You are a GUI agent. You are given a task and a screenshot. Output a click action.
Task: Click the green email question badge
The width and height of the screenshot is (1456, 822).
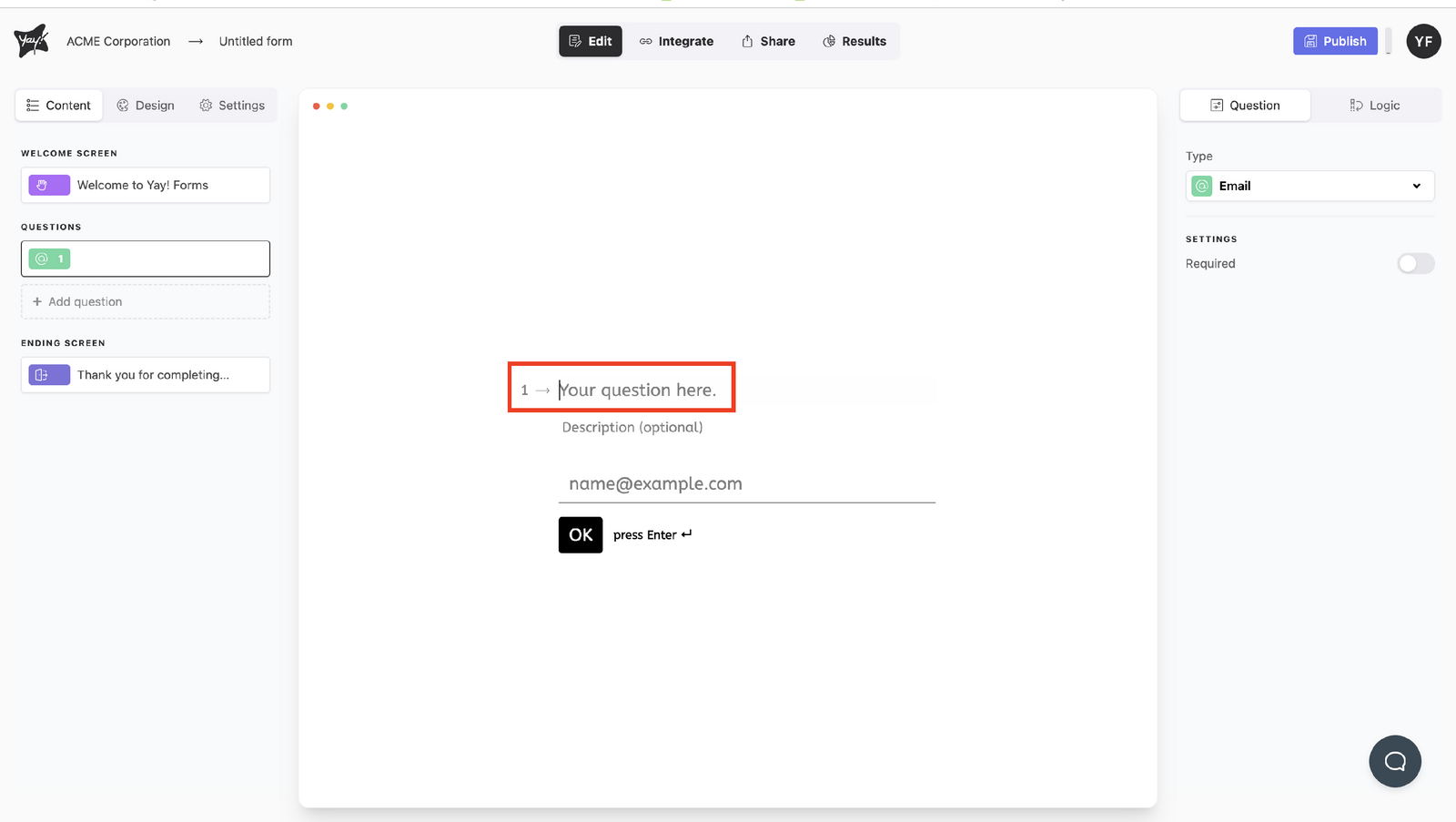[x=49, y=259]
